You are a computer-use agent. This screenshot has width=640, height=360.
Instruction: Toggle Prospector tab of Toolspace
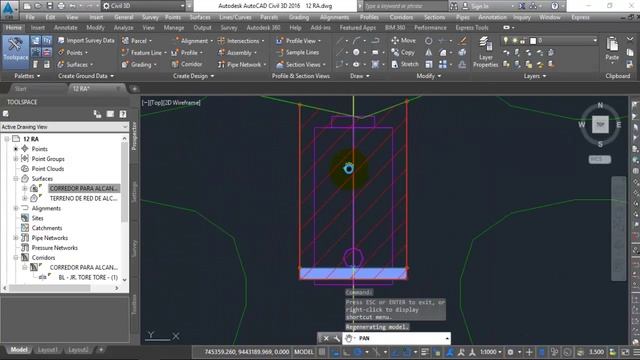[x=134, y=136]
